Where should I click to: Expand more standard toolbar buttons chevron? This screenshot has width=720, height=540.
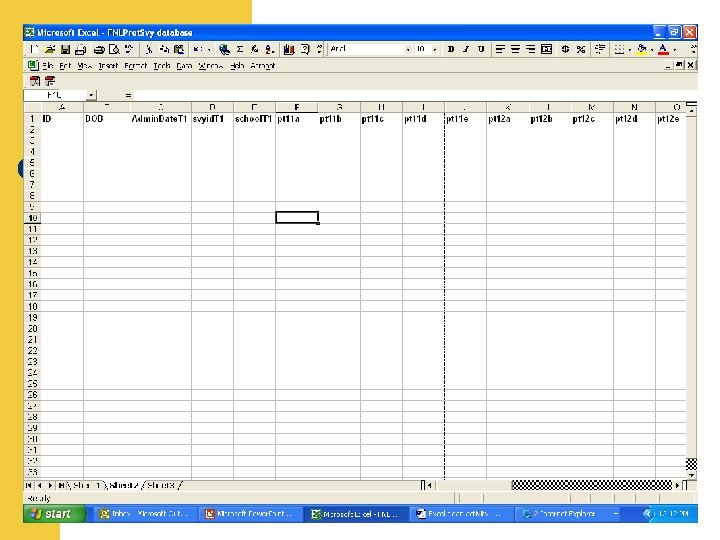pyautogui.click(x=320, y=49)
